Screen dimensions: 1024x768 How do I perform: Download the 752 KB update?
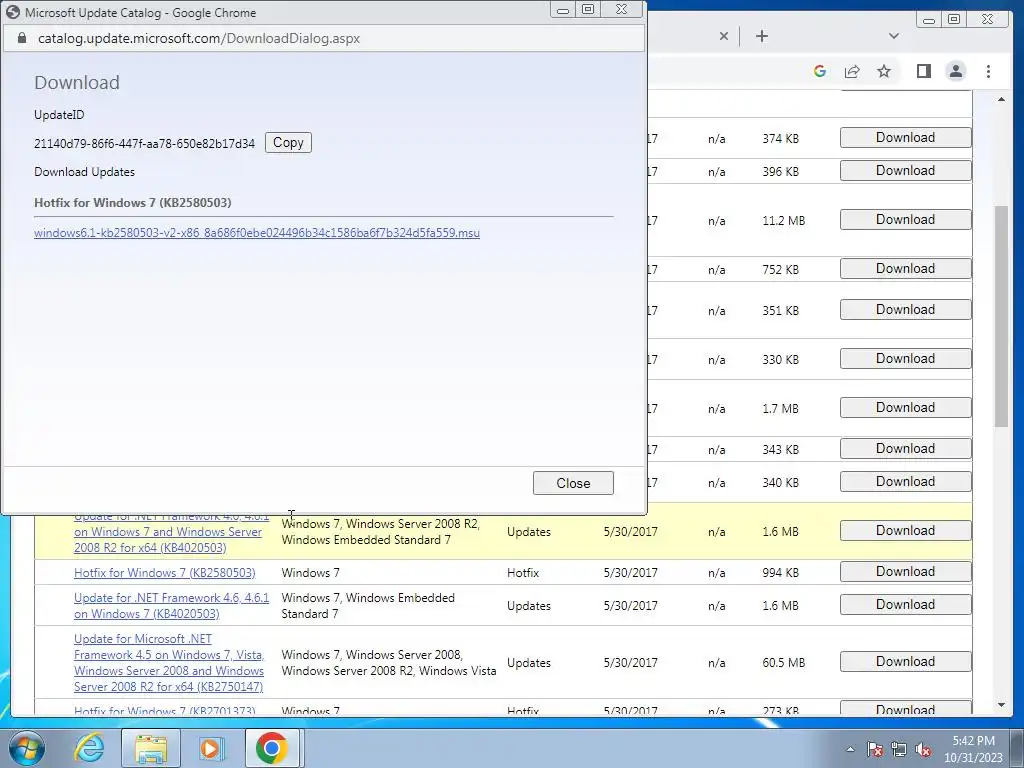point(905,268)
